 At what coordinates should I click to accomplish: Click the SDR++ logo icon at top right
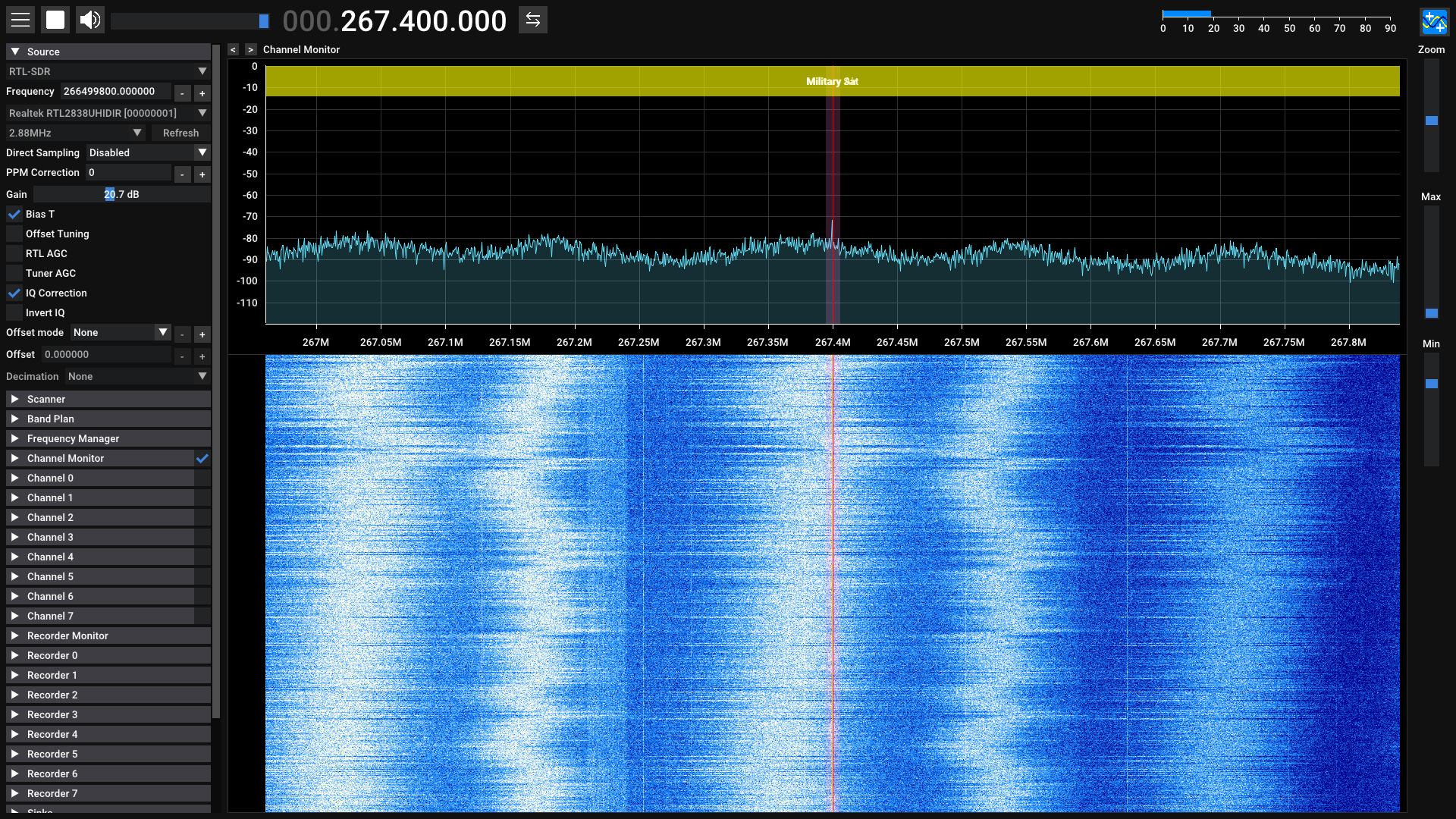(1433, 21)
